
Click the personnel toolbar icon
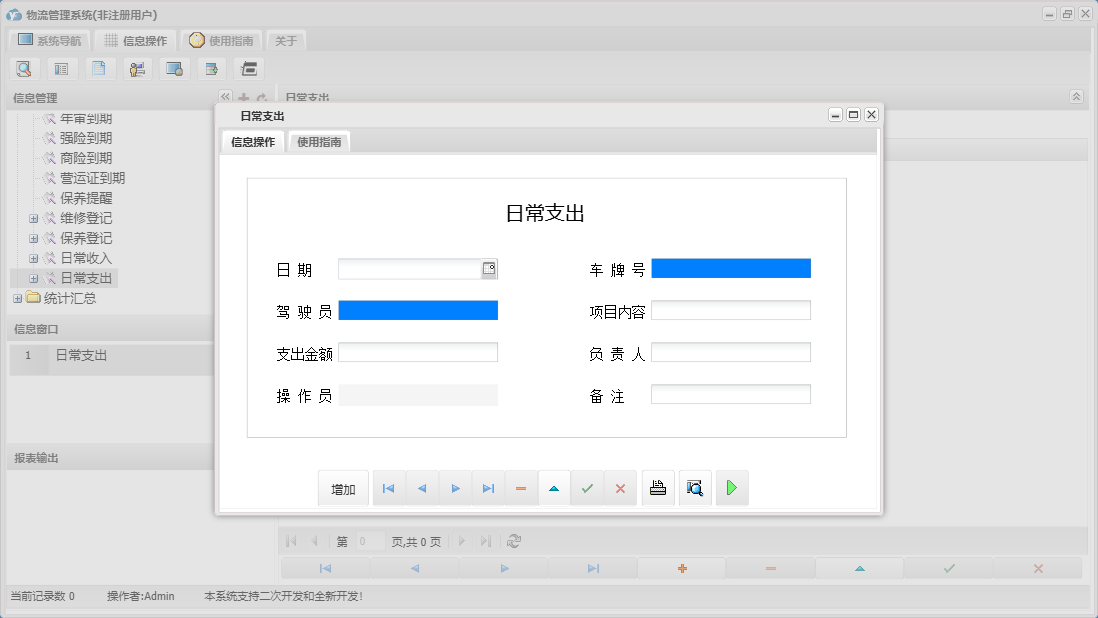tap(137, 68)
